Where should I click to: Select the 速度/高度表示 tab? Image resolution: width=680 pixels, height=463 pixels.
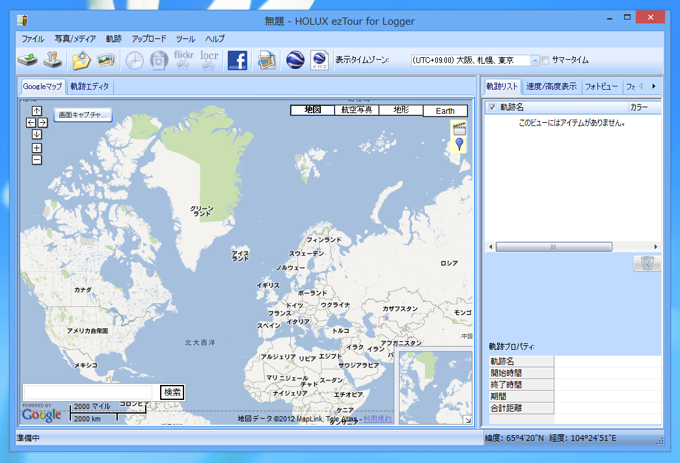point(551,86)
